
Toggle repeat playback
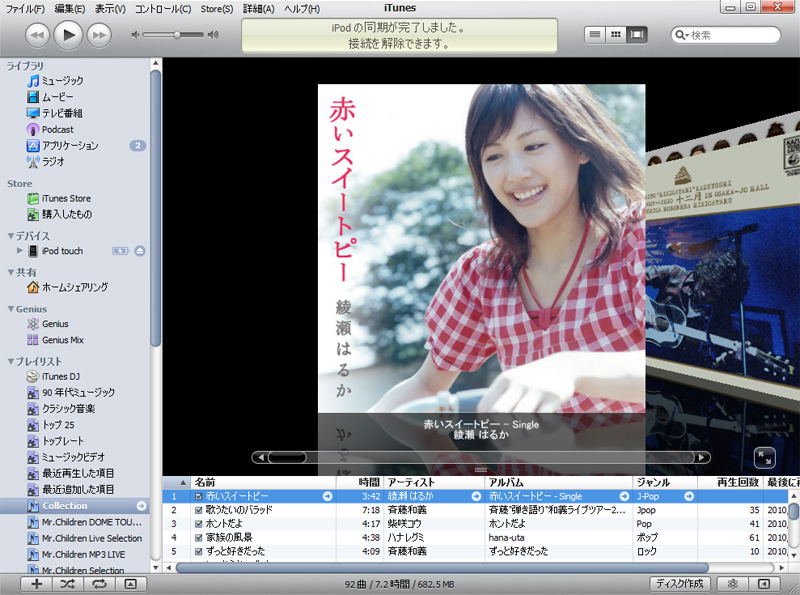pos(99,584)
